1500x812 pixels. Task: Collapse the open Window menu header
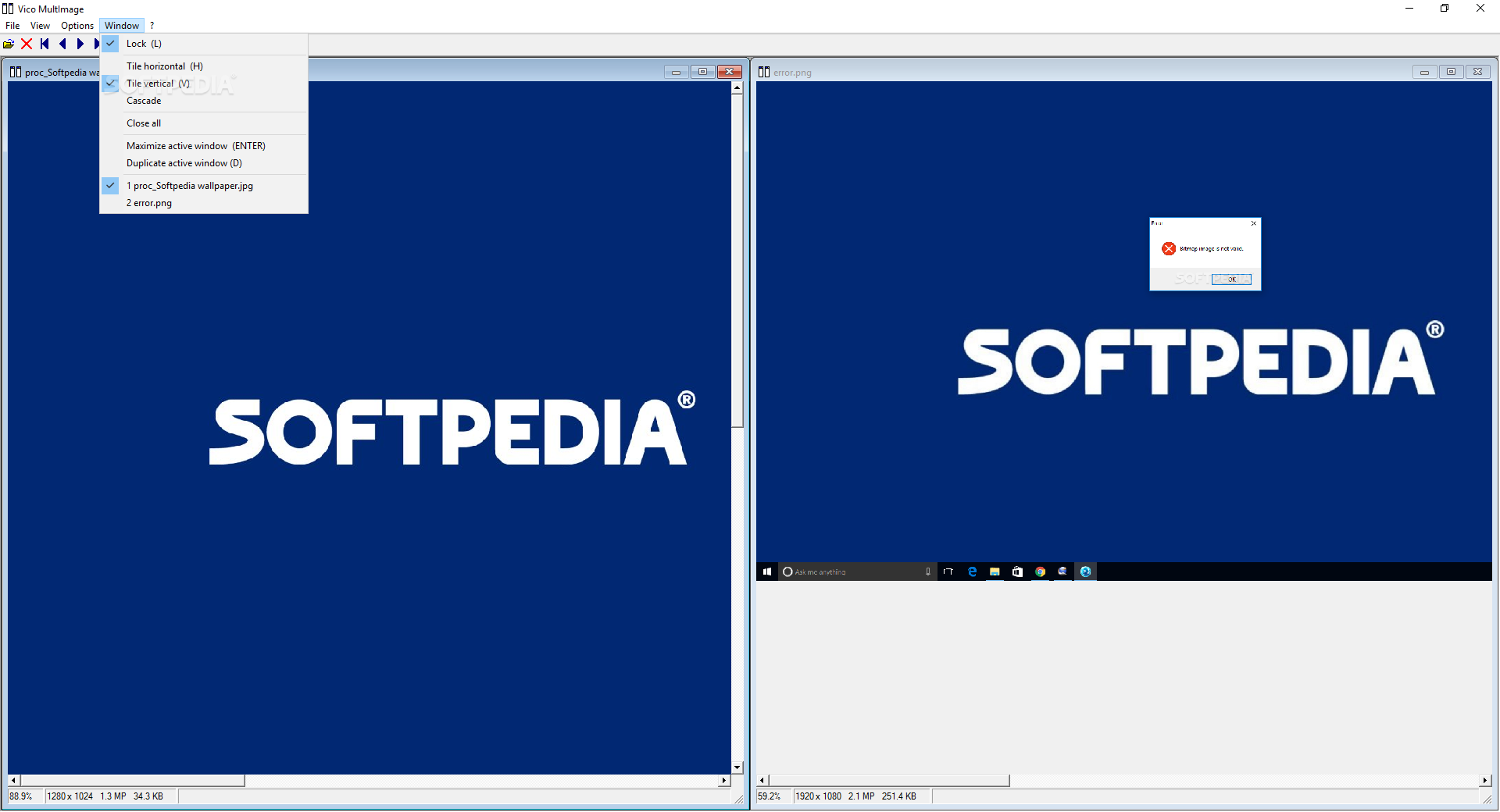click(x=122, y=26)
